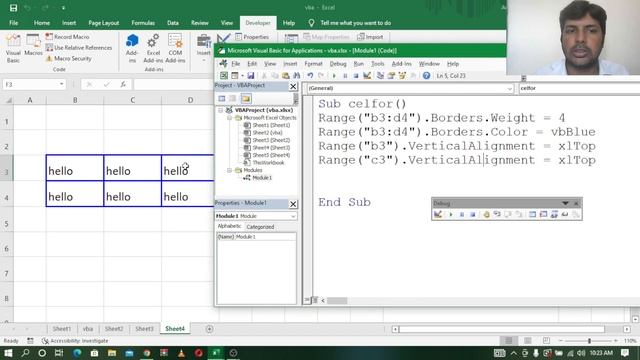
Task: Click the Find binoculars icon in VBA toolbar
Action: 297,76
